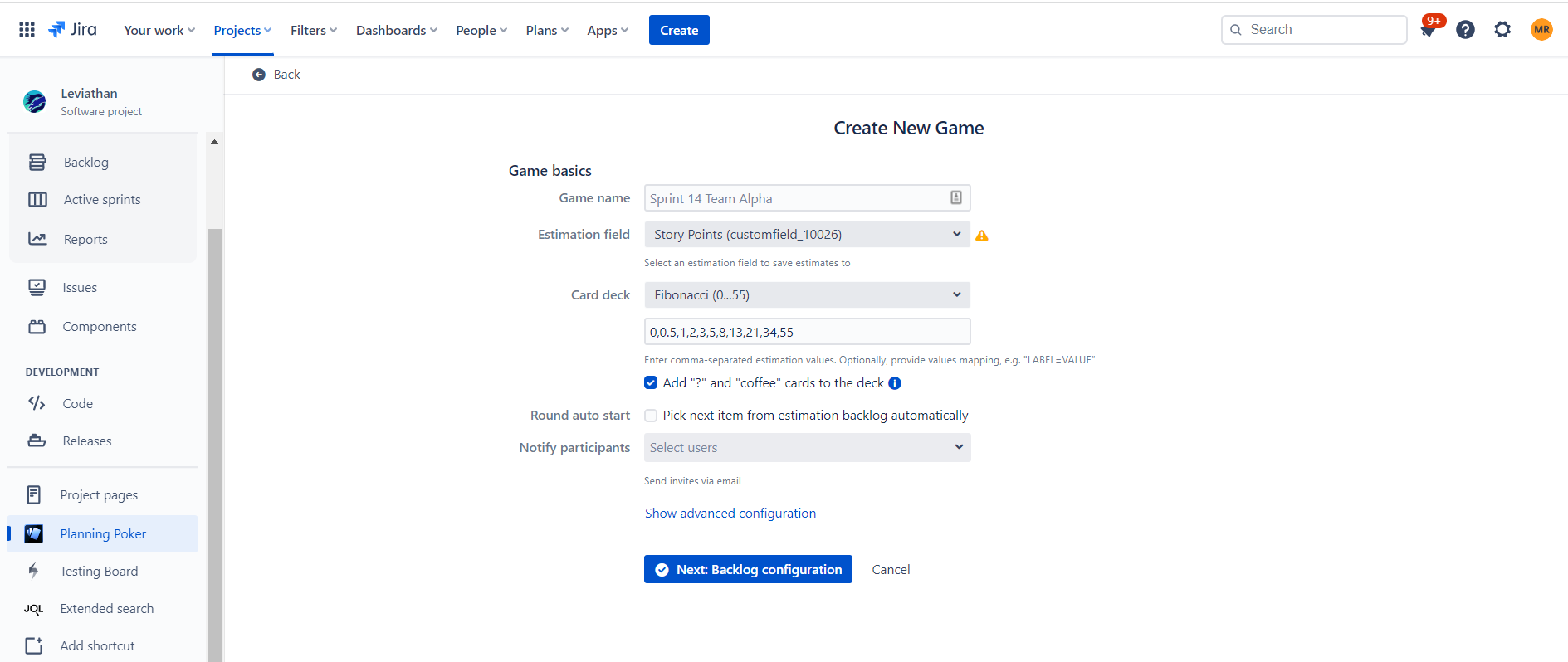Click the Releases ship icon

[x=37, y=441]
